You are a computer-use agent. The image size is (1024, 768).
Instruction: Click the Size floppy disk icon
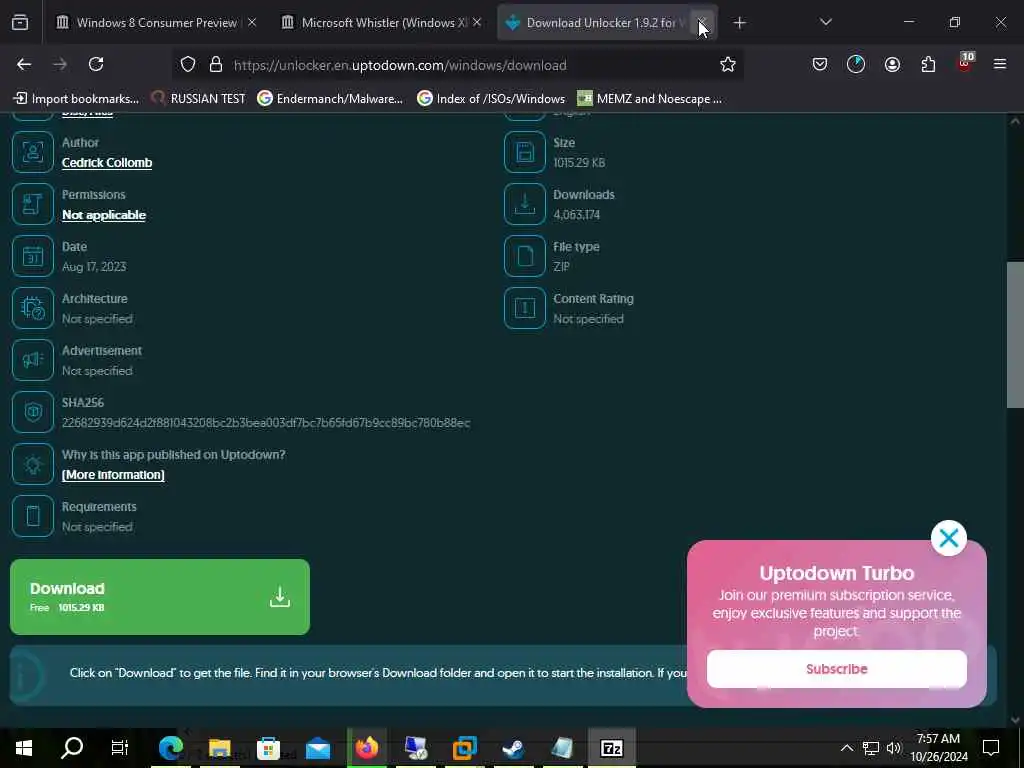524,152
